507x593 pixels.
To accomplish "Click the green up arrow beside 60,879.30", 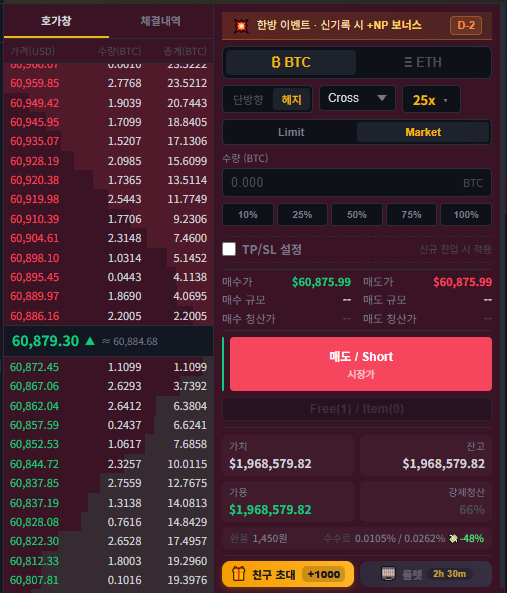I will [90, 341].
